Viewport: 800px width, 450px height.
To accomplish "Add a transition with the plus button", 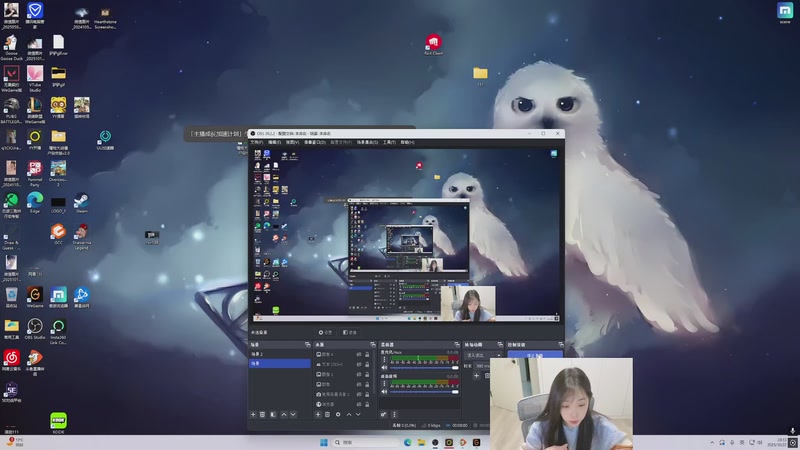I will [477, 376].
